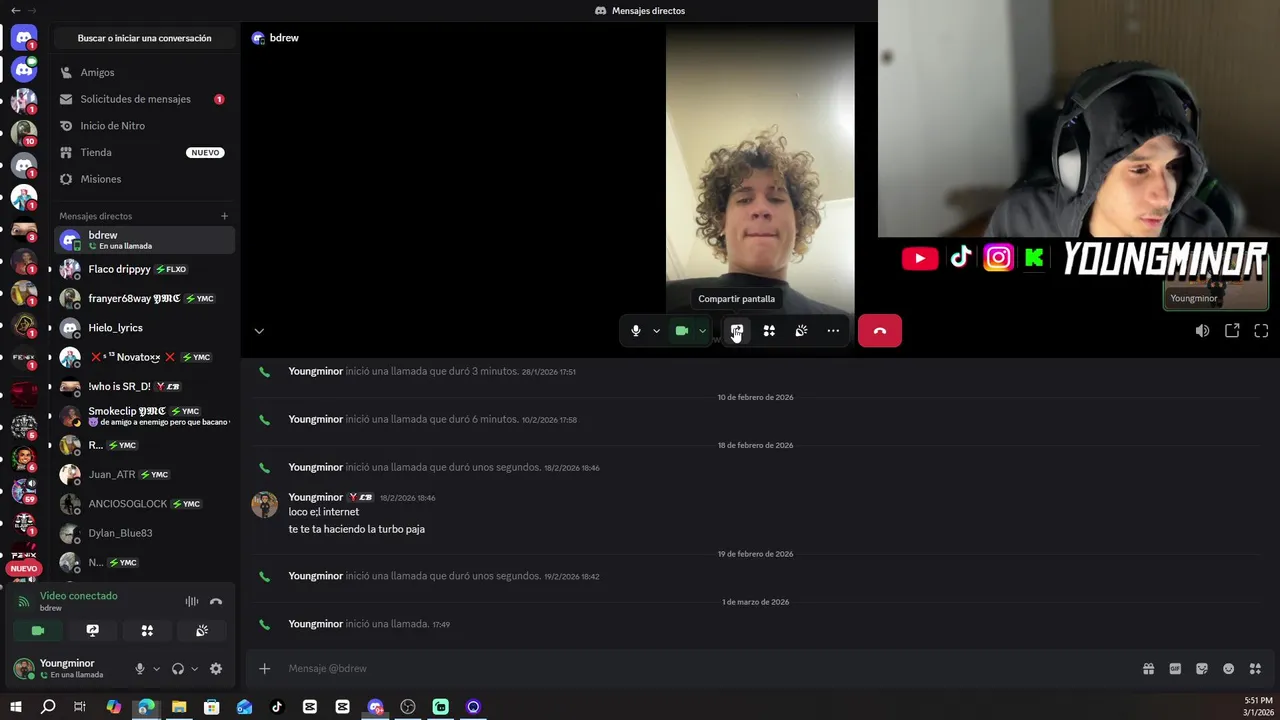Open Juan_ATR conversation
The width and height of the screenshot is (1280, 720).
(144, 474)
